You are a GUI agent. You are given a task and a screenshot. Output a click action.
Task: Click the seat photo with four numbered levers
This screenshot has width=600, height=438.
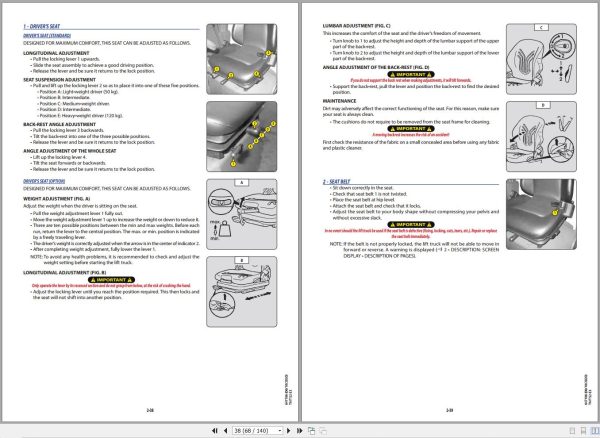(x=242, y=59)
